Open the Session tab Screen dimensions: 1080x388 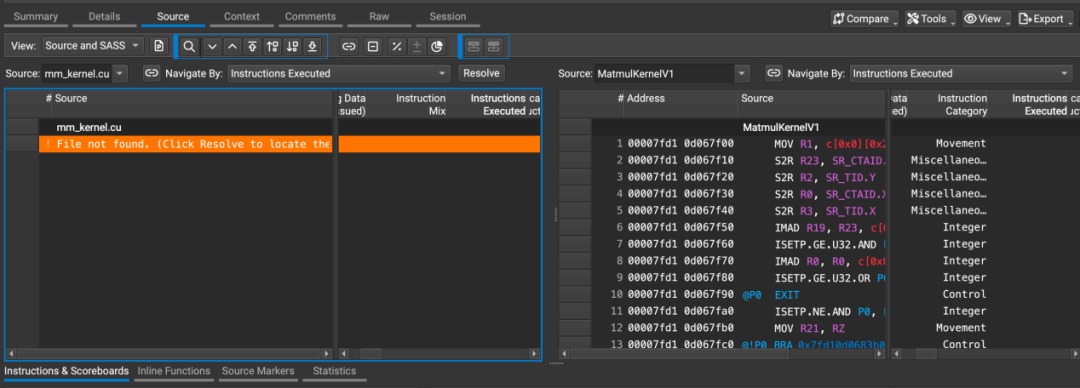(448, 17)
